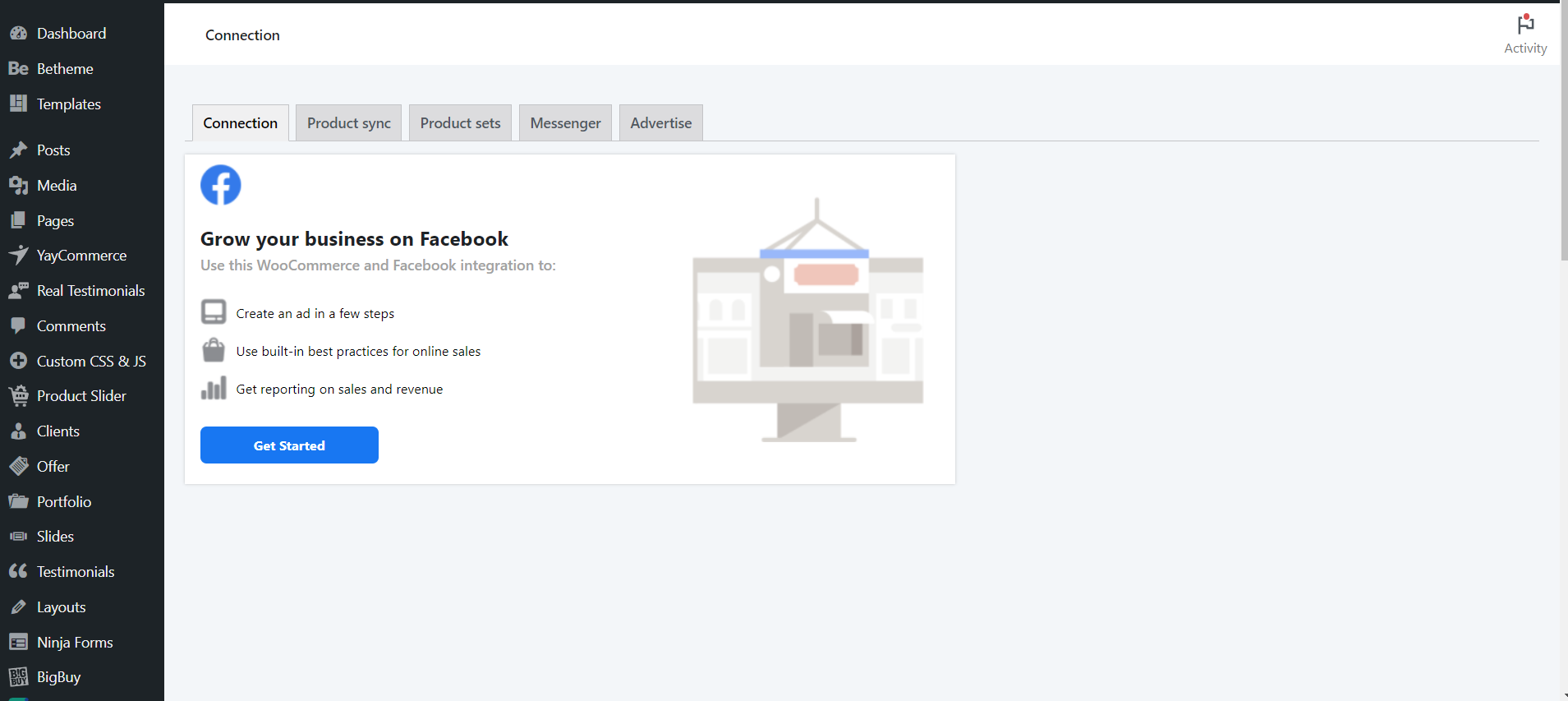
Task: Click the Templates icon in sidebar
Action: 18,104
